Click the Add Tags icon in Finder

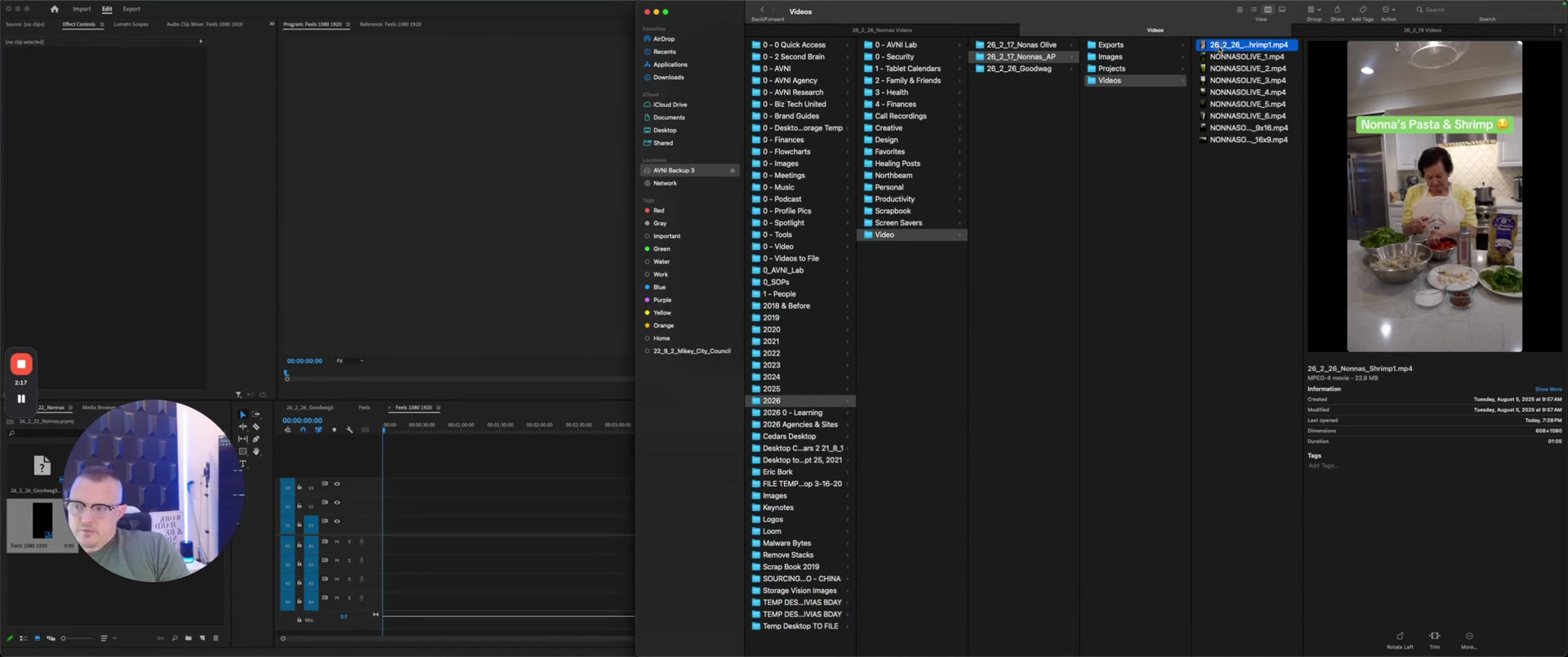1362,10
